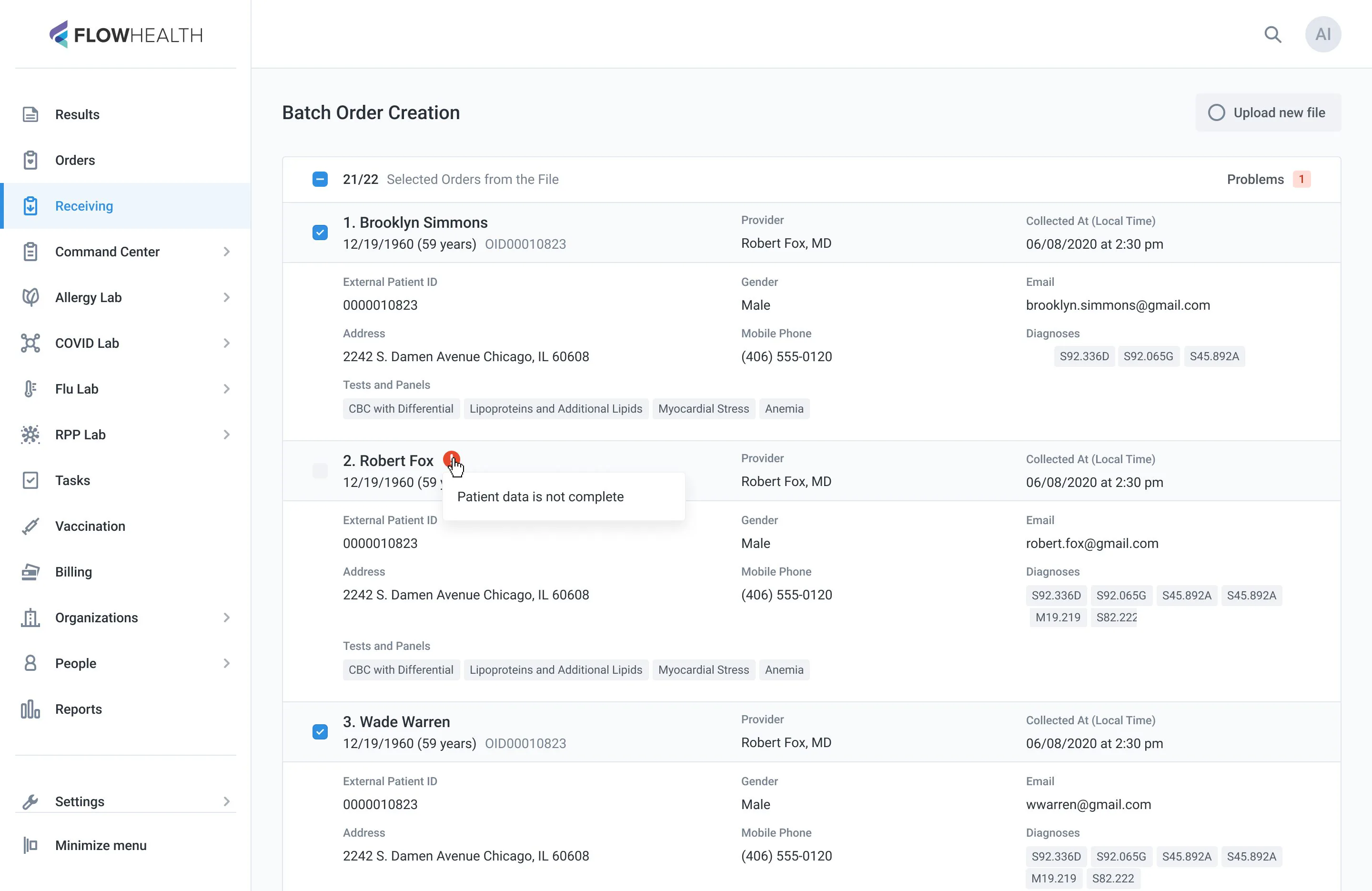Expand the COVID Lab submenu chevron
Screen dimensions: 1372x891
[x=227, y=343]
